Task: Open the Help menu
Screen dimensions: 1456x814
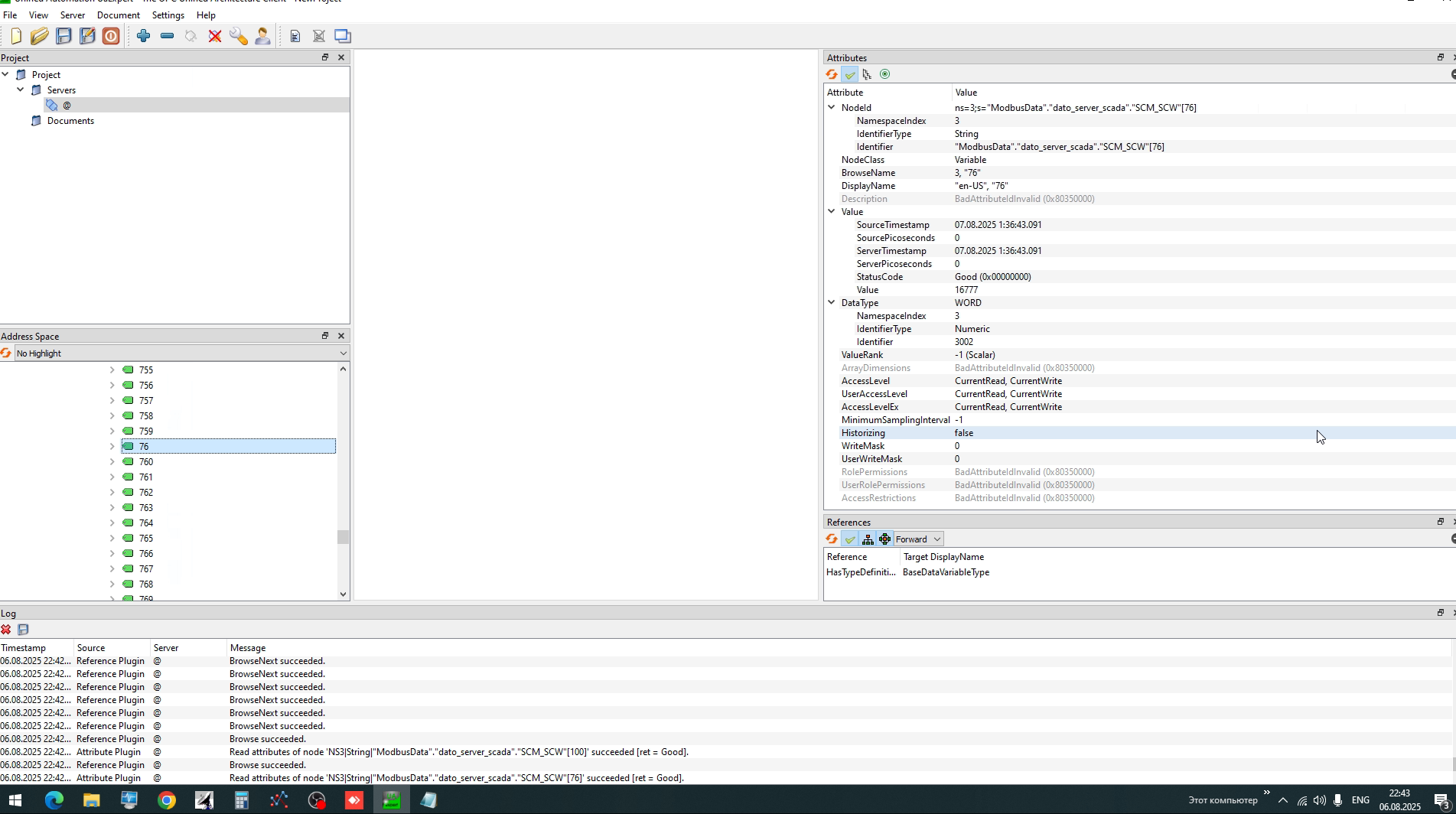Action: tap(206, 15)
